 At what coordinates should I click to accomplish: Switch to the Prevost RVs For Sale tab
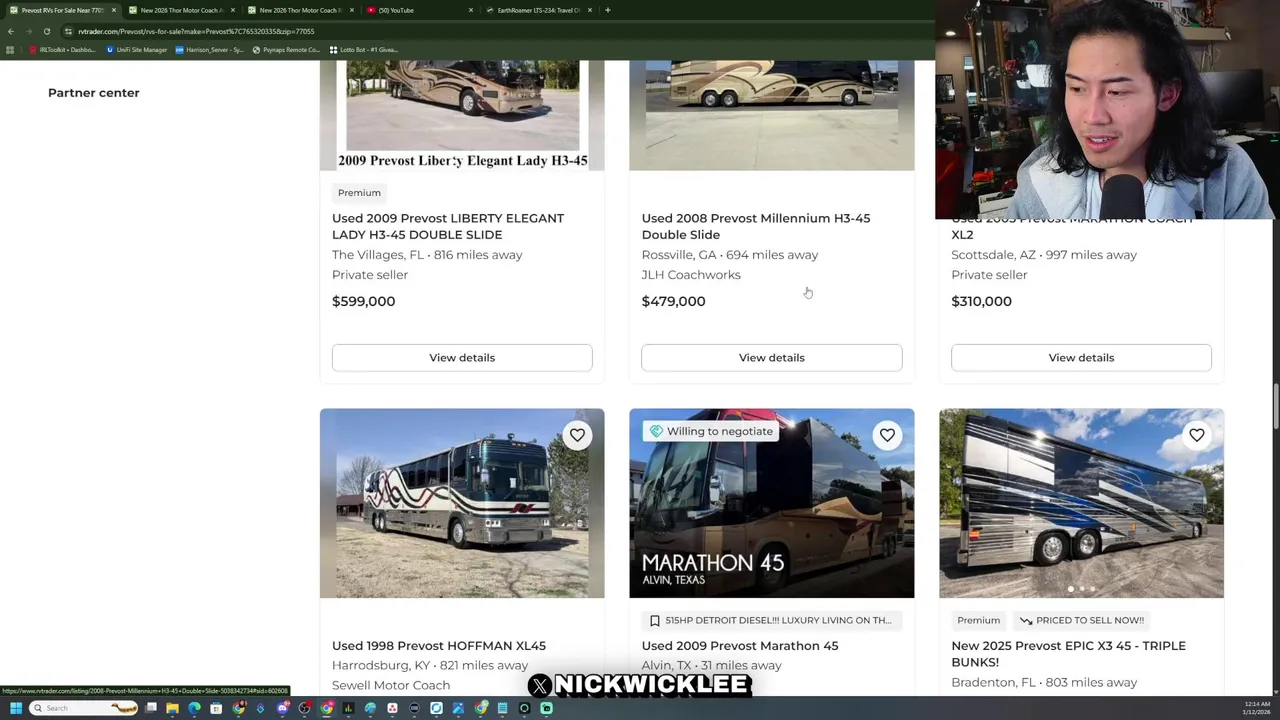62,10
